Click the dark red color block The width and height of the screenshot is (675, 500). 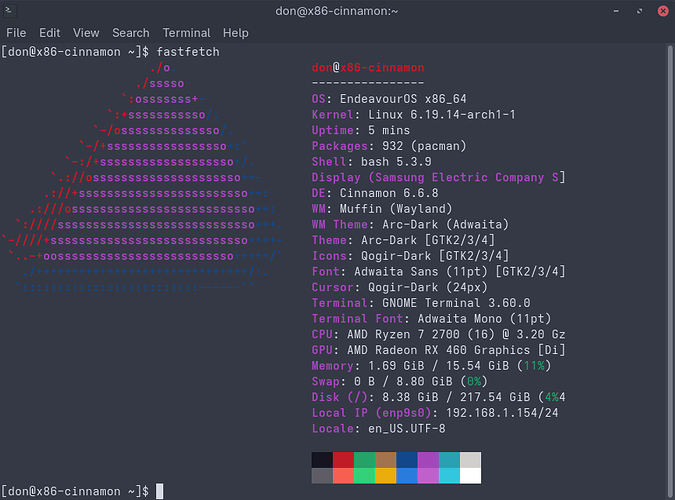(343, 460)
